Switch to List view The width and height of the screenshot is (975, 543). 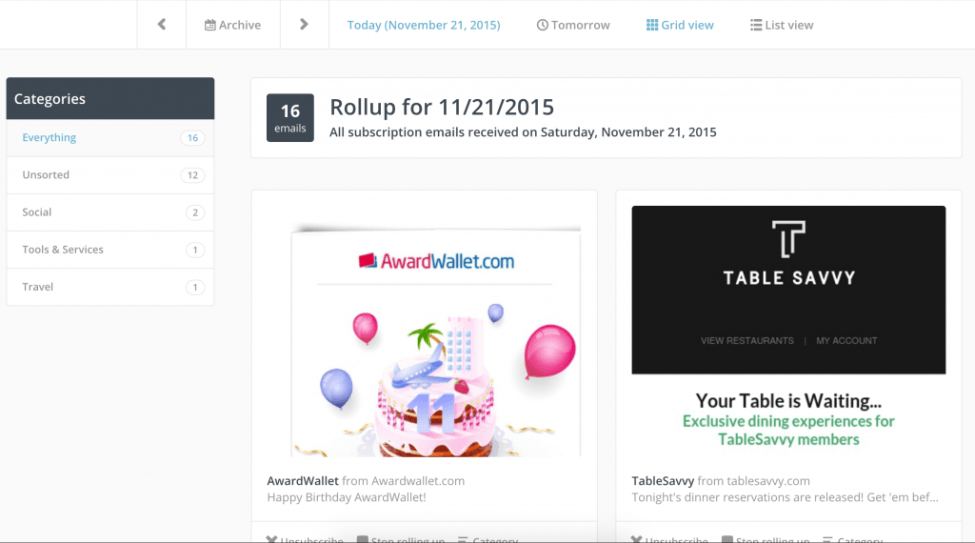coord(782,25)
